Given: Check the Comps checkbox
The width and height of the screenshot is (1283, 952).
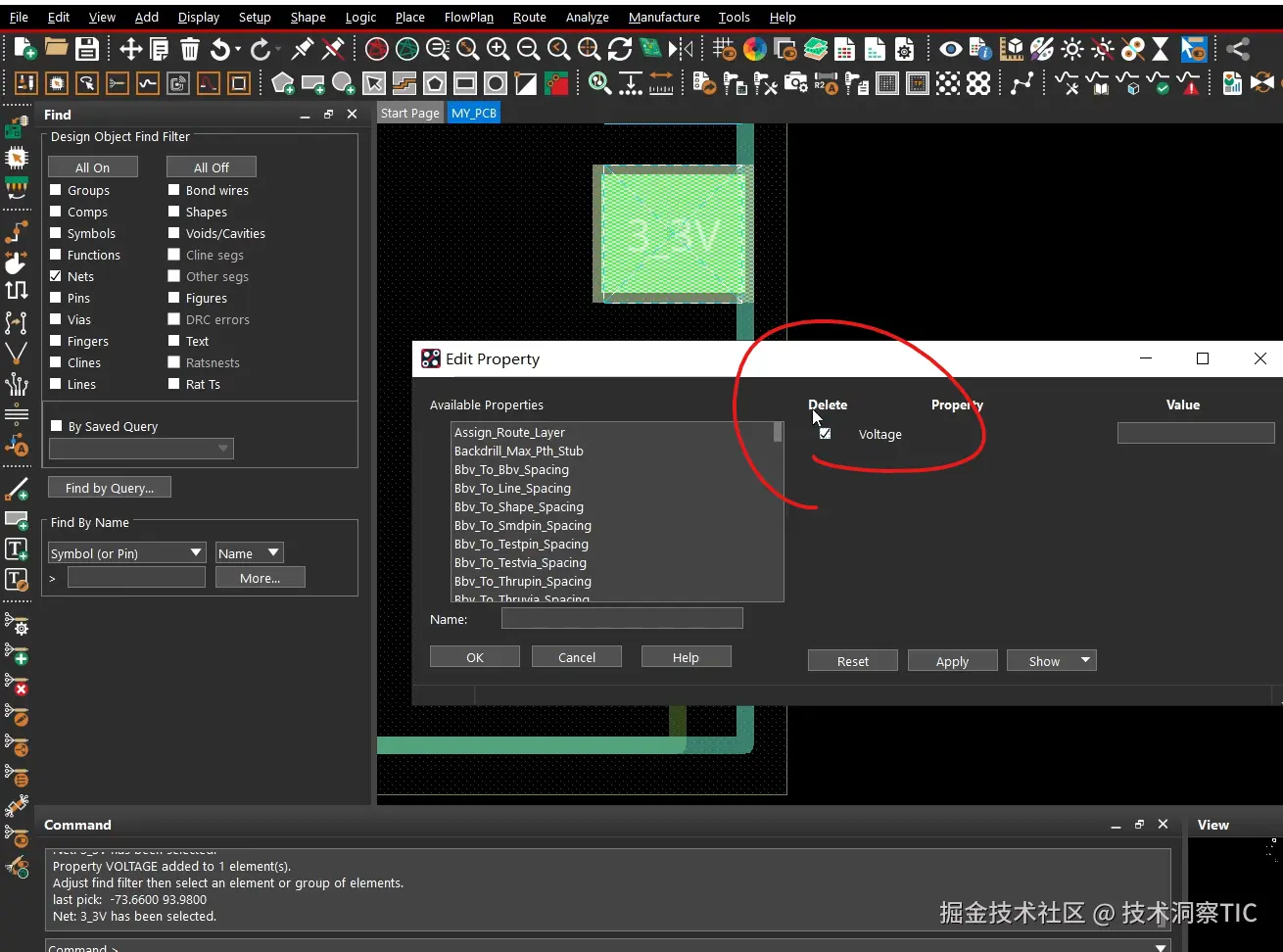Looking at the screenshot, I should pos(56,212).
